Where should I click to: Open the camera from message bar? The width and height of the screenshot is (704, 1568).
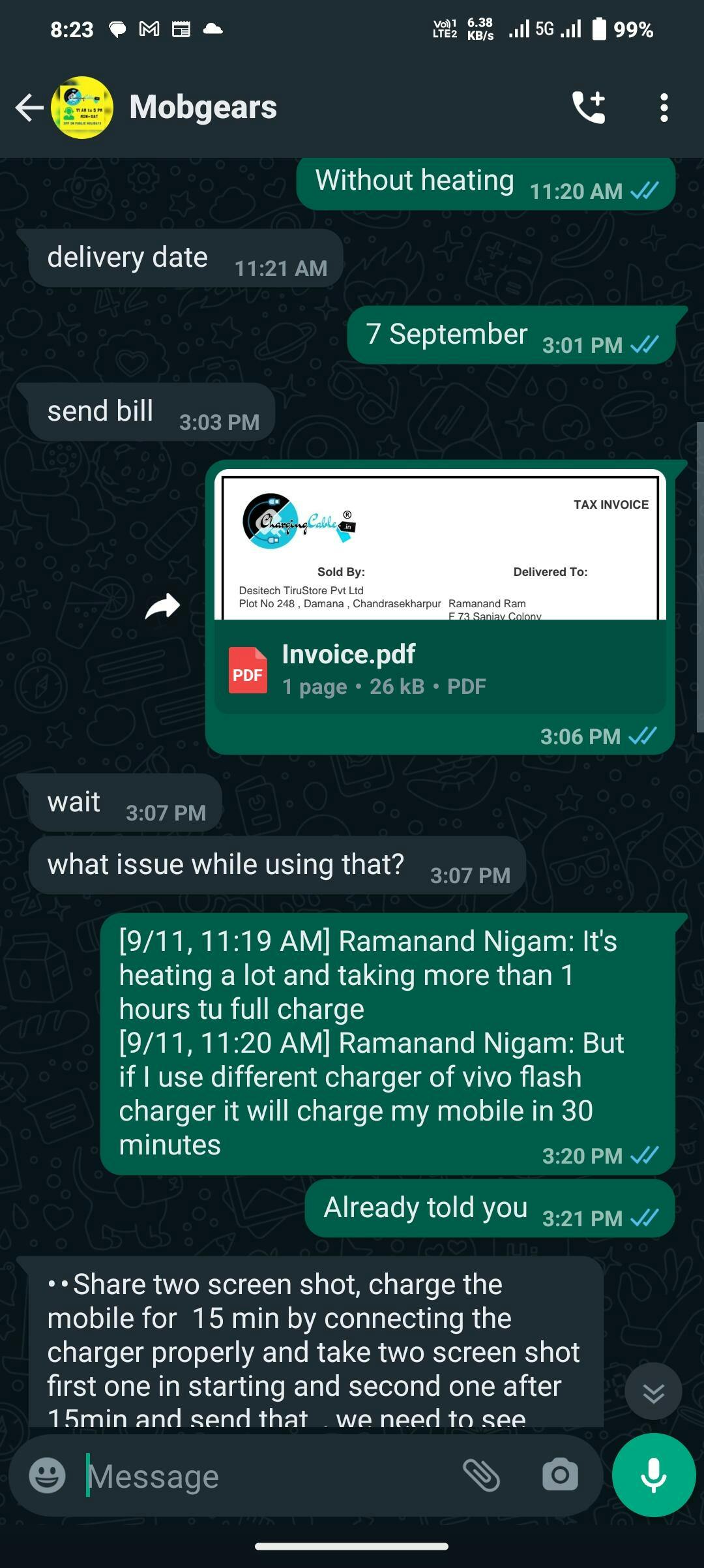pyautogui.click(x=560, y=1475)
